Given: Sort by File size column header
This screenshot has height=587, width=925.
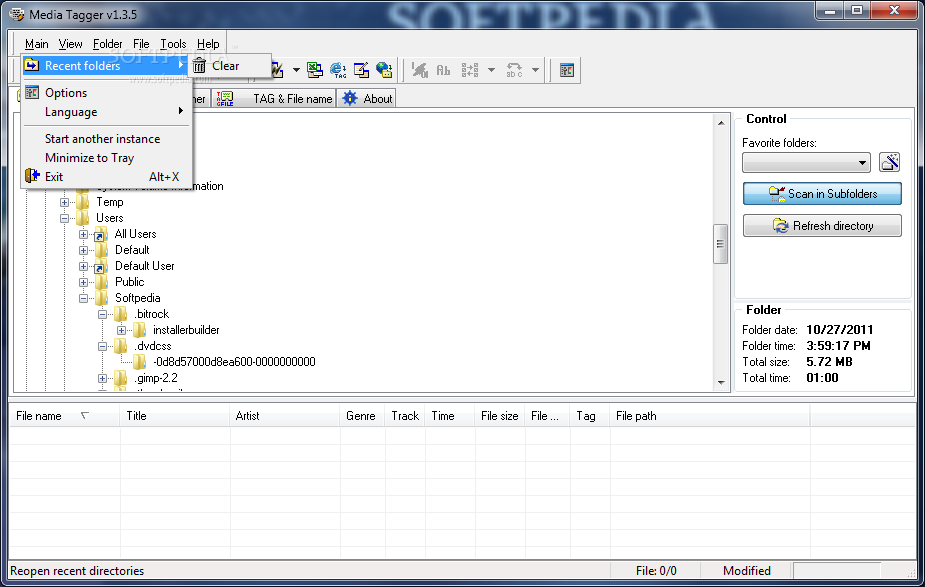Looking at the screenshot, I should [x=499, y=416].
